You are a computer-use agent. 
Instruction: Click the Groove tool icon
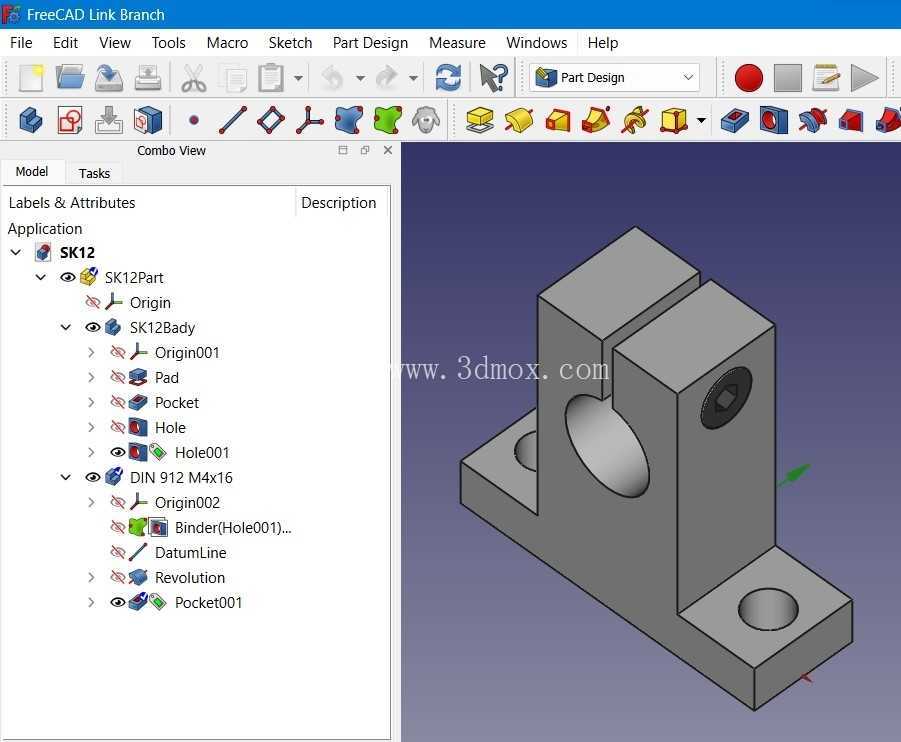[813, 120]
